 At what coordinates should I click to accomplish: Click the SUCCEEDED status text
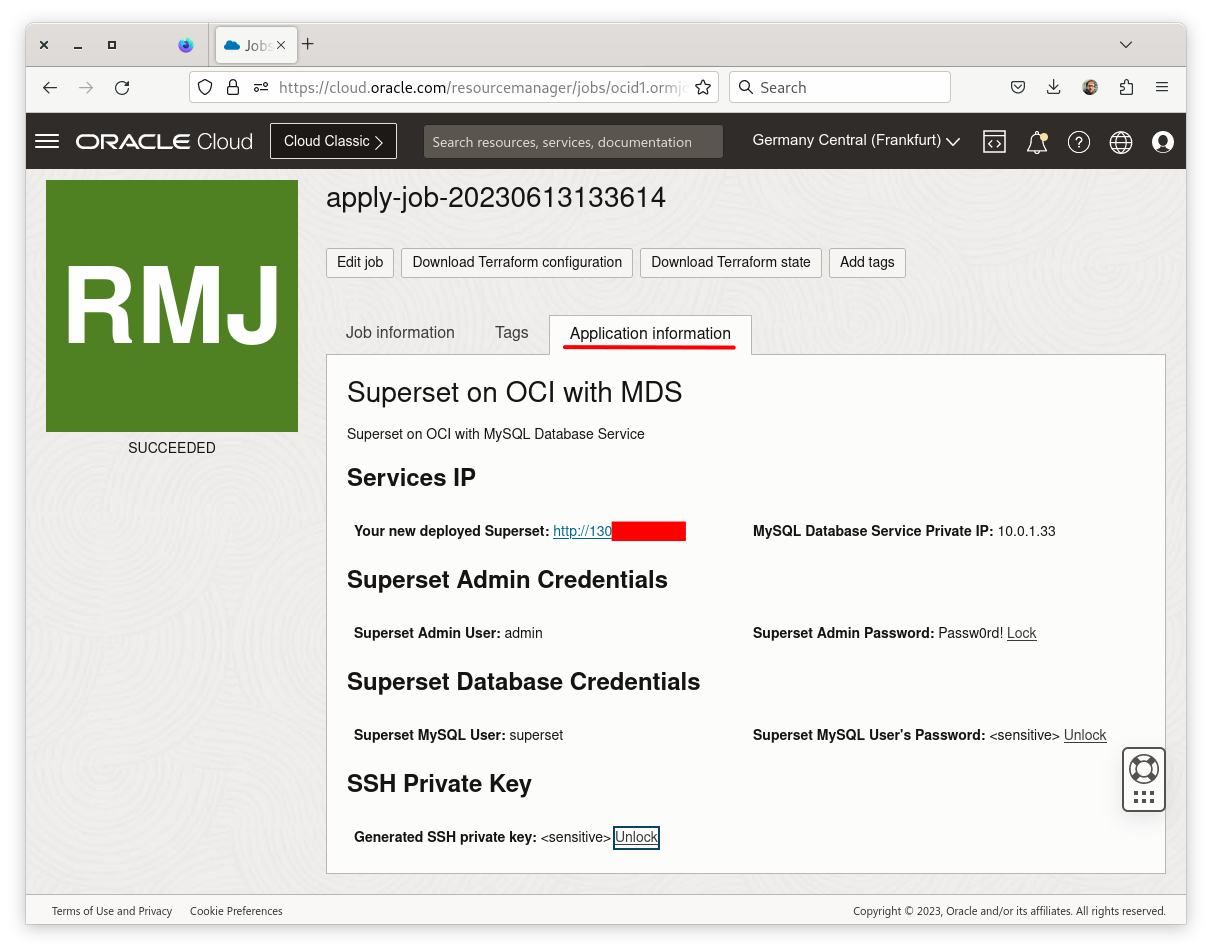pyautogui.click(x=172, y=448)
